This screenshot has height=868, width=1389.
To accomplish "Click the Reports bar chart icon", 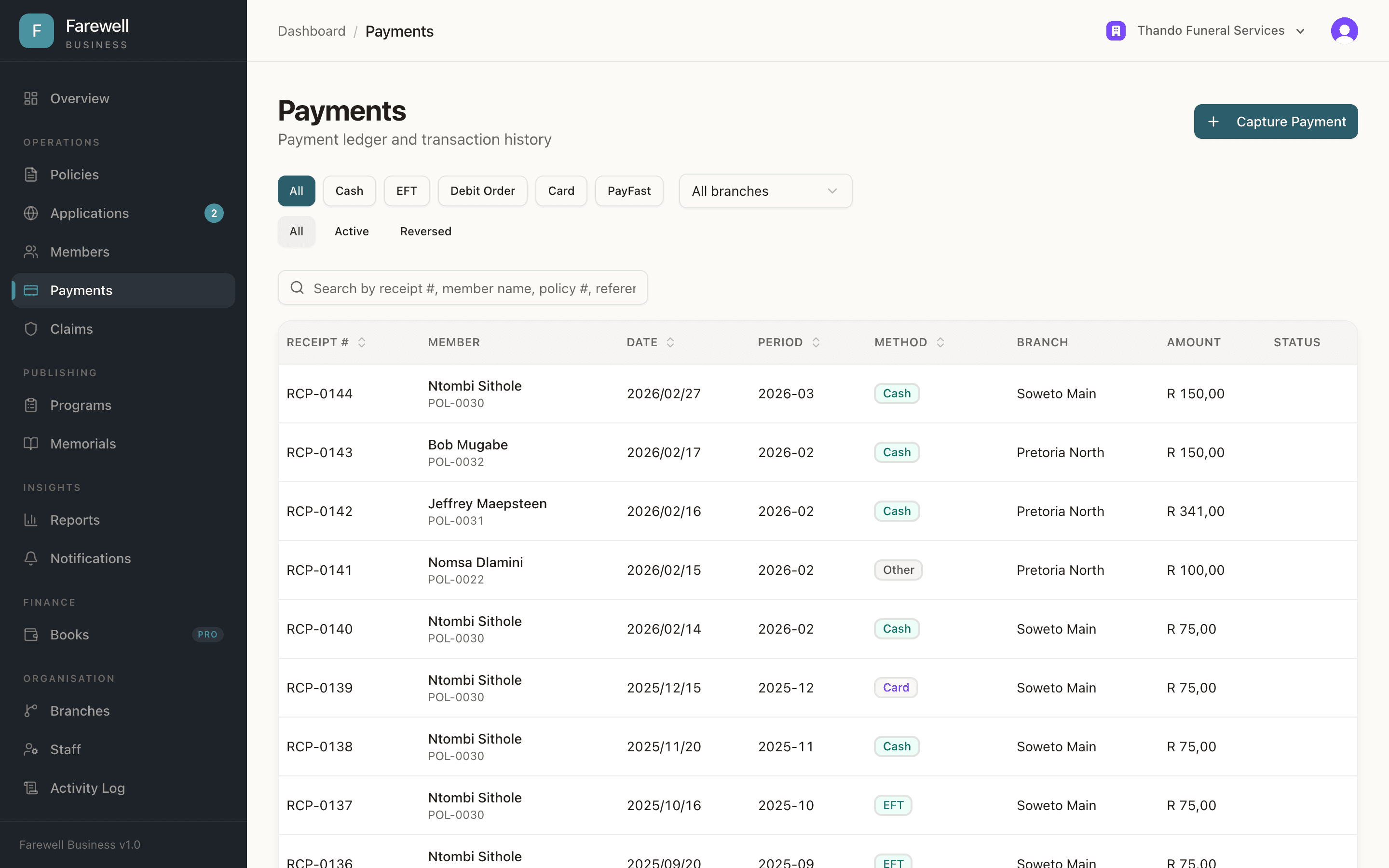I will (x=31, y=520).
